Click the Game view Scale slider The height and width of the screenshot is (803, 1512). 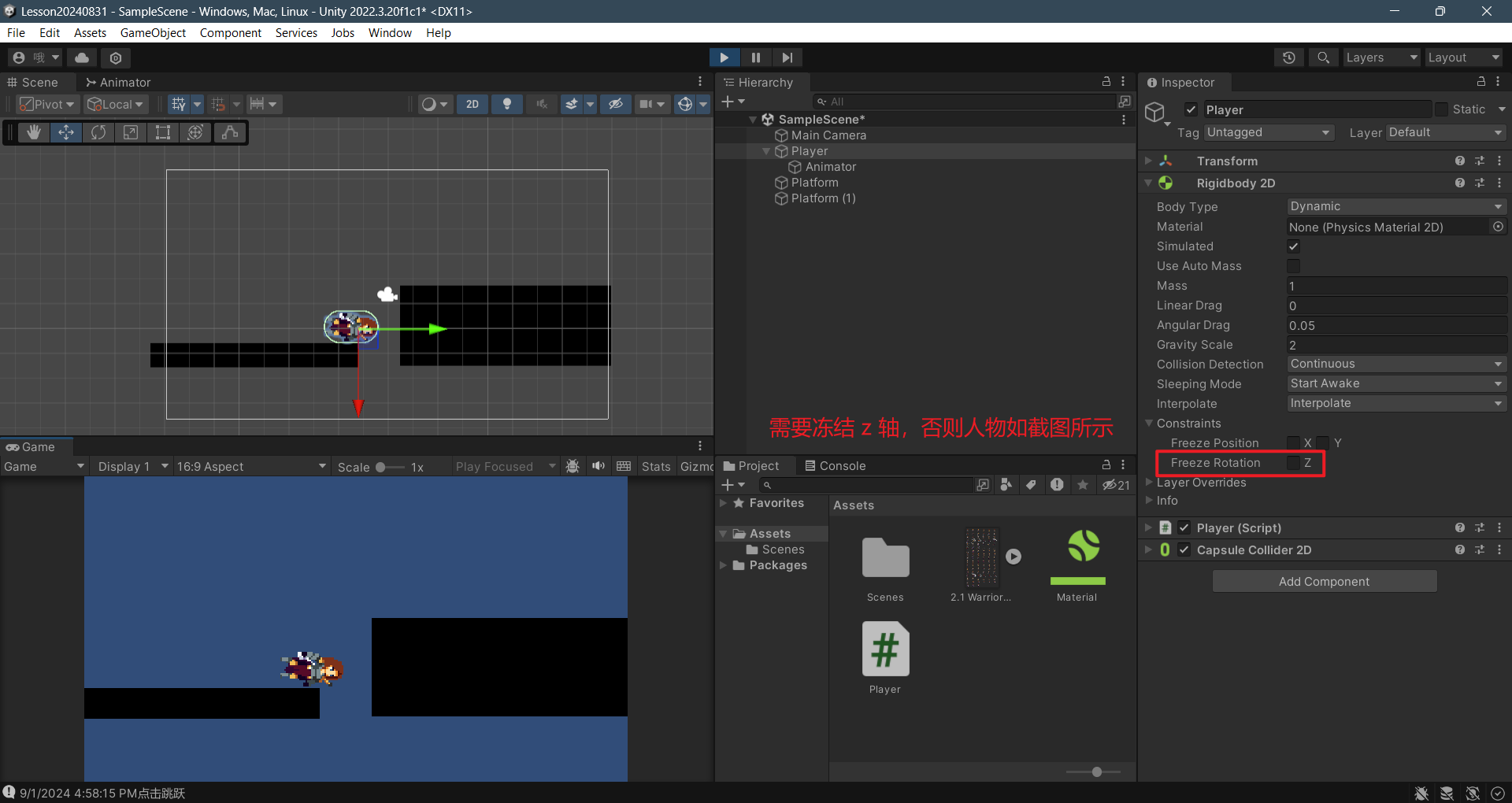click(390, 467)
